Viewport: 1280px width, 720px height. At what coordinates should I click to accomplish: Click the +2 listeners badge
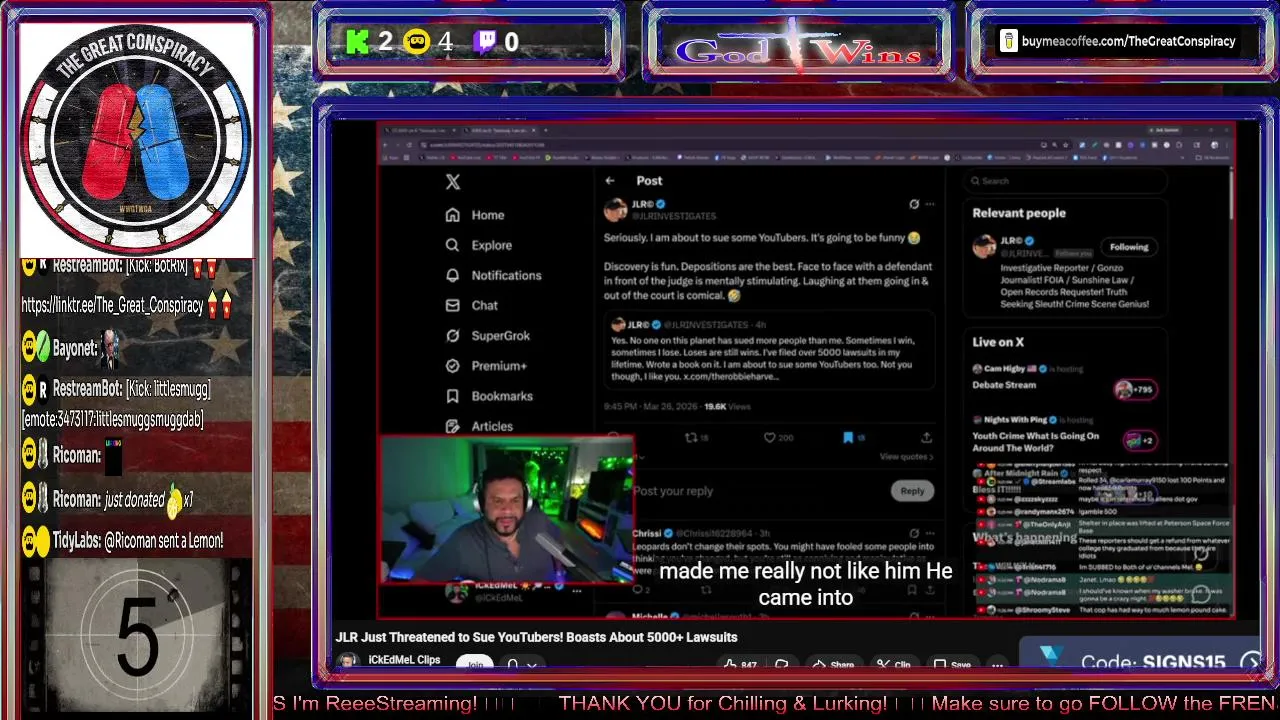pyautogui.click(x=1139, y=440)
